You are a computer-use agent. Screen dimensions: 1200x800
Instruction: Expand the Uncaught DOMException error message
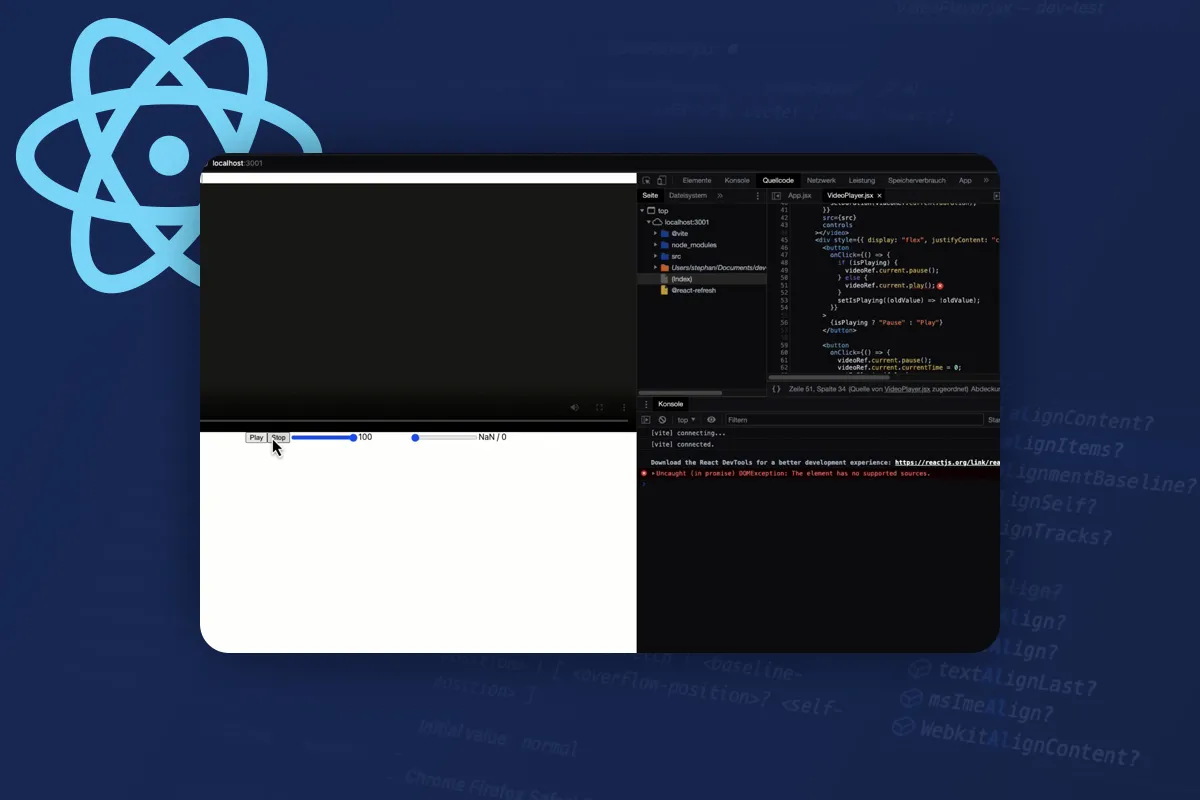pyautogui.click(x=655, y=473)
